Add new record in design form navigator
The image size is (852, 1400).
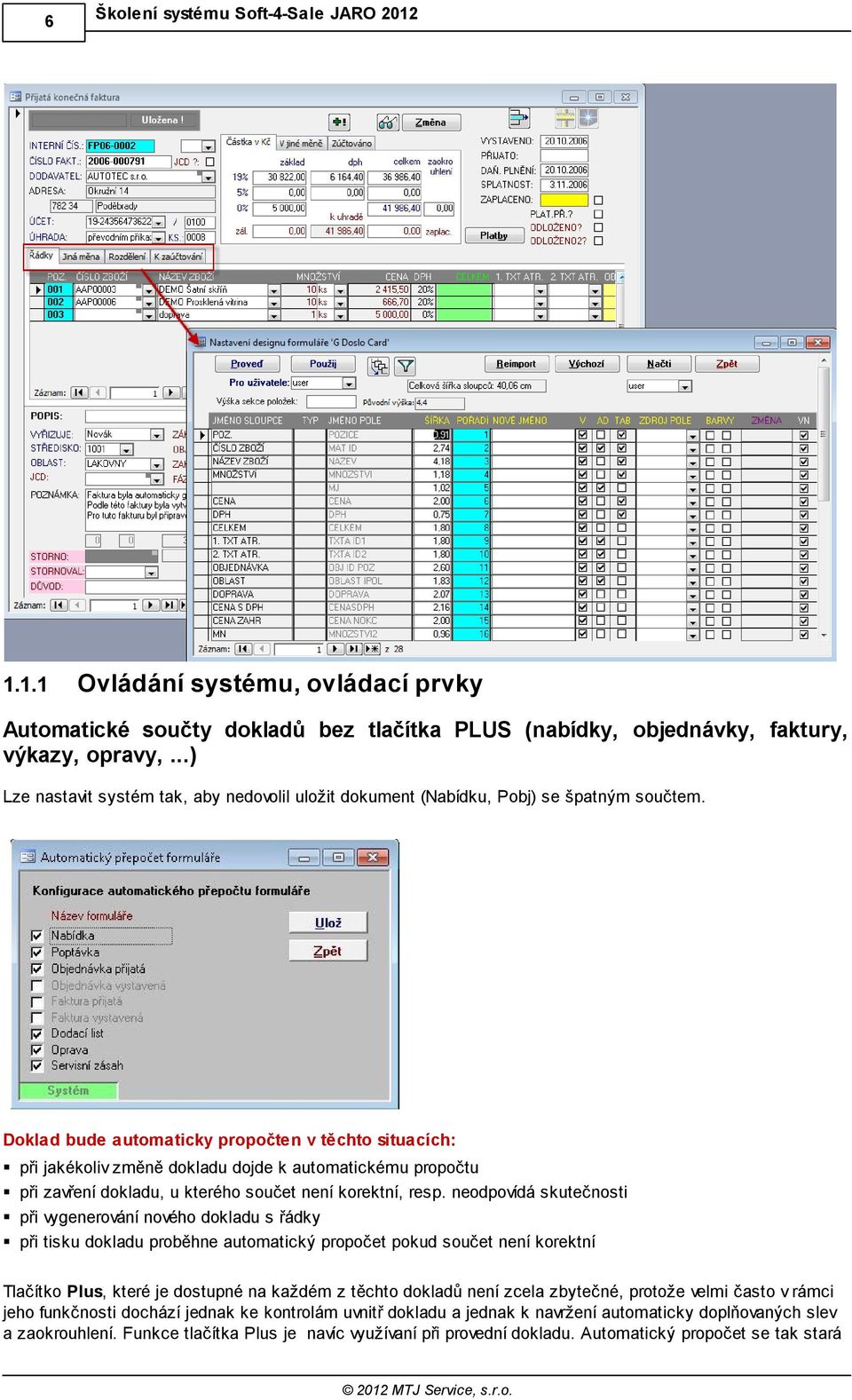coord(373,649)
